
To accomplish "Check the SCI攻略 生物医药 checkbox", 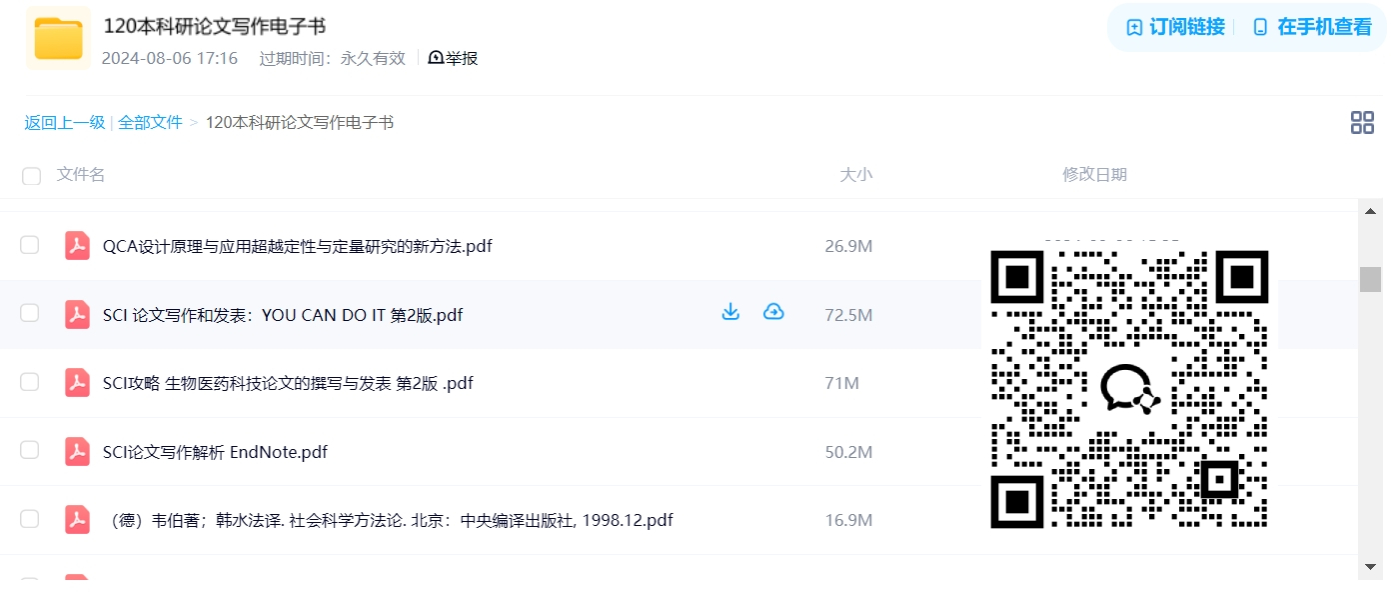I will tap(30, 382).
